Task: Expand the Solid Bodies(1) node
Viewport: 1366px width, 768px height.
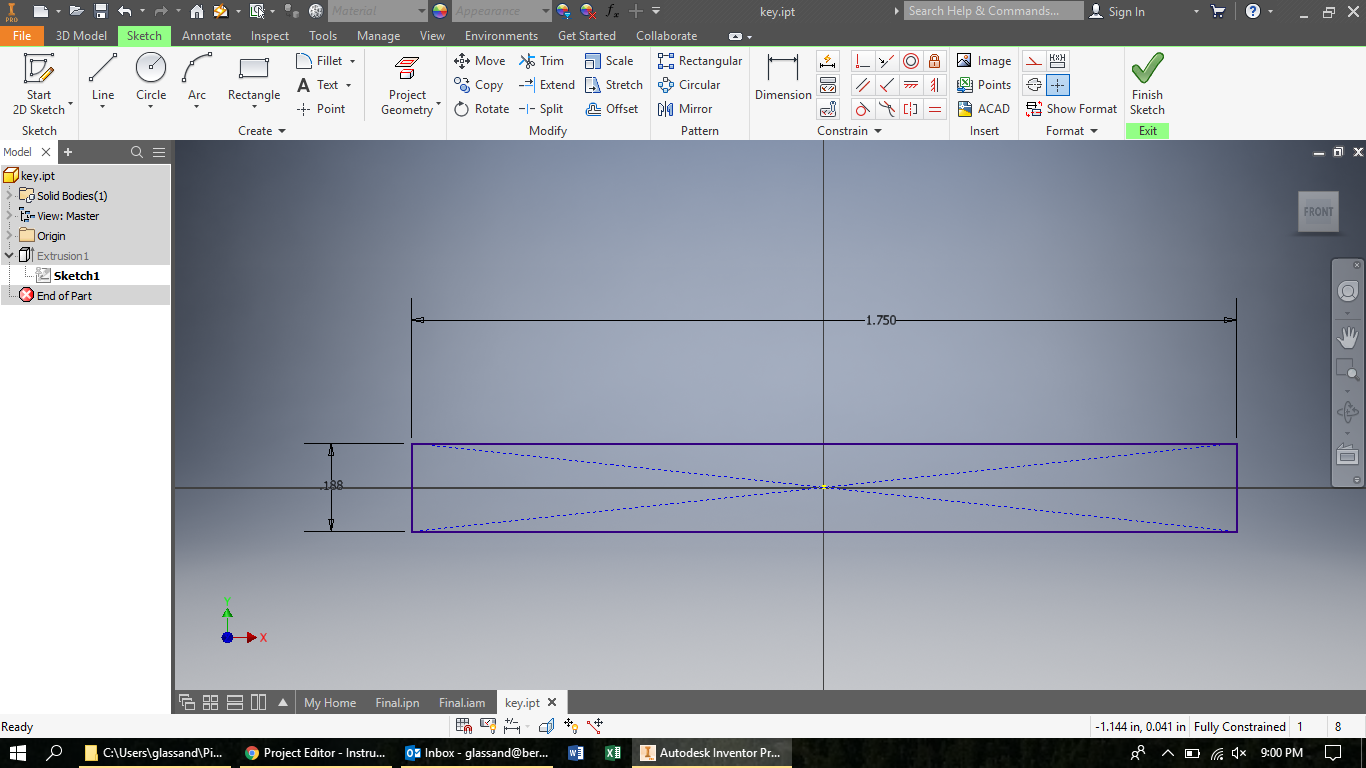Action: [9, 196]
